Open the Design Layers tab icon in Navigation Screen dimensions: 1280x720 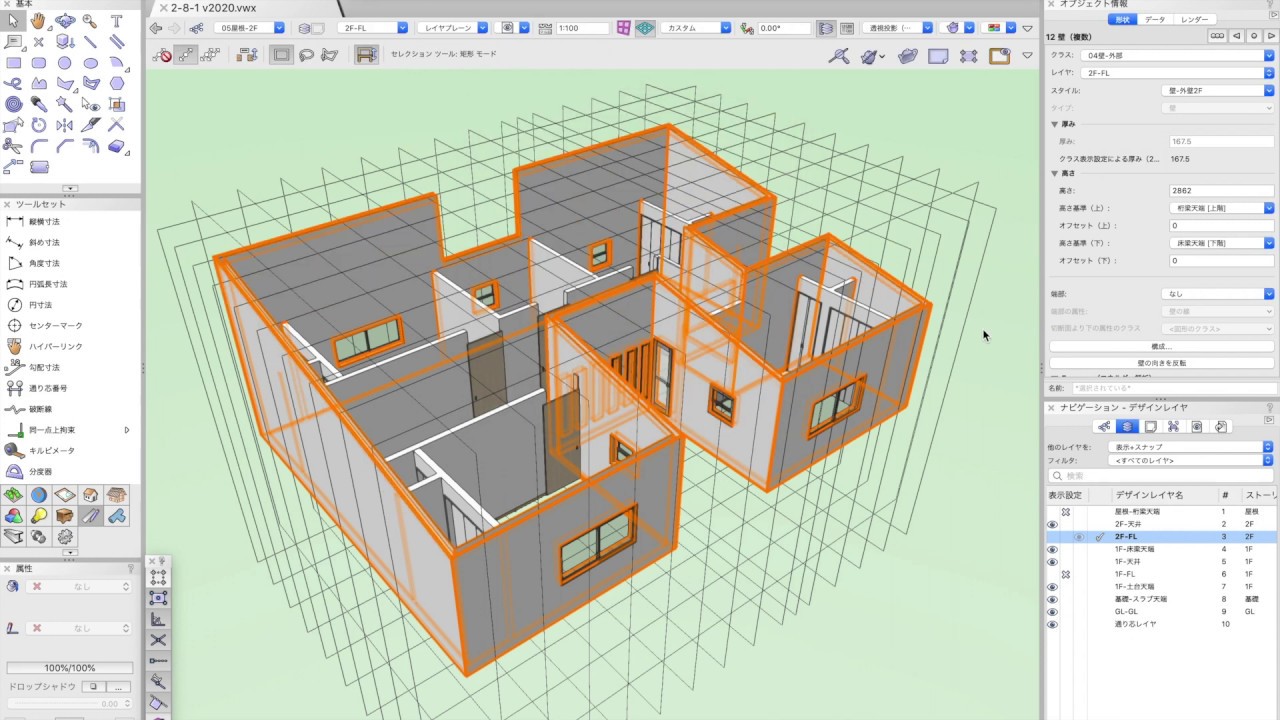(1128, 427)
